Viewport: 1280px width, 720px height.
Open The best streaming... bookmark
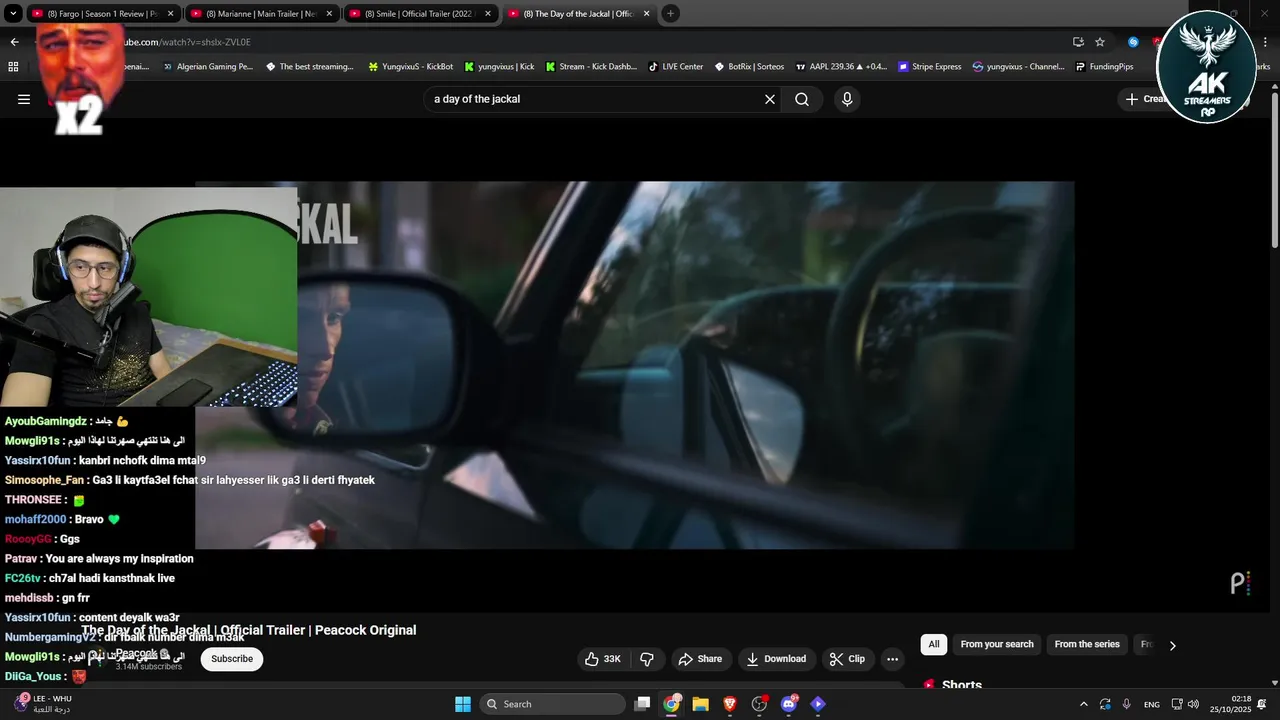click(x=309, y=67)
